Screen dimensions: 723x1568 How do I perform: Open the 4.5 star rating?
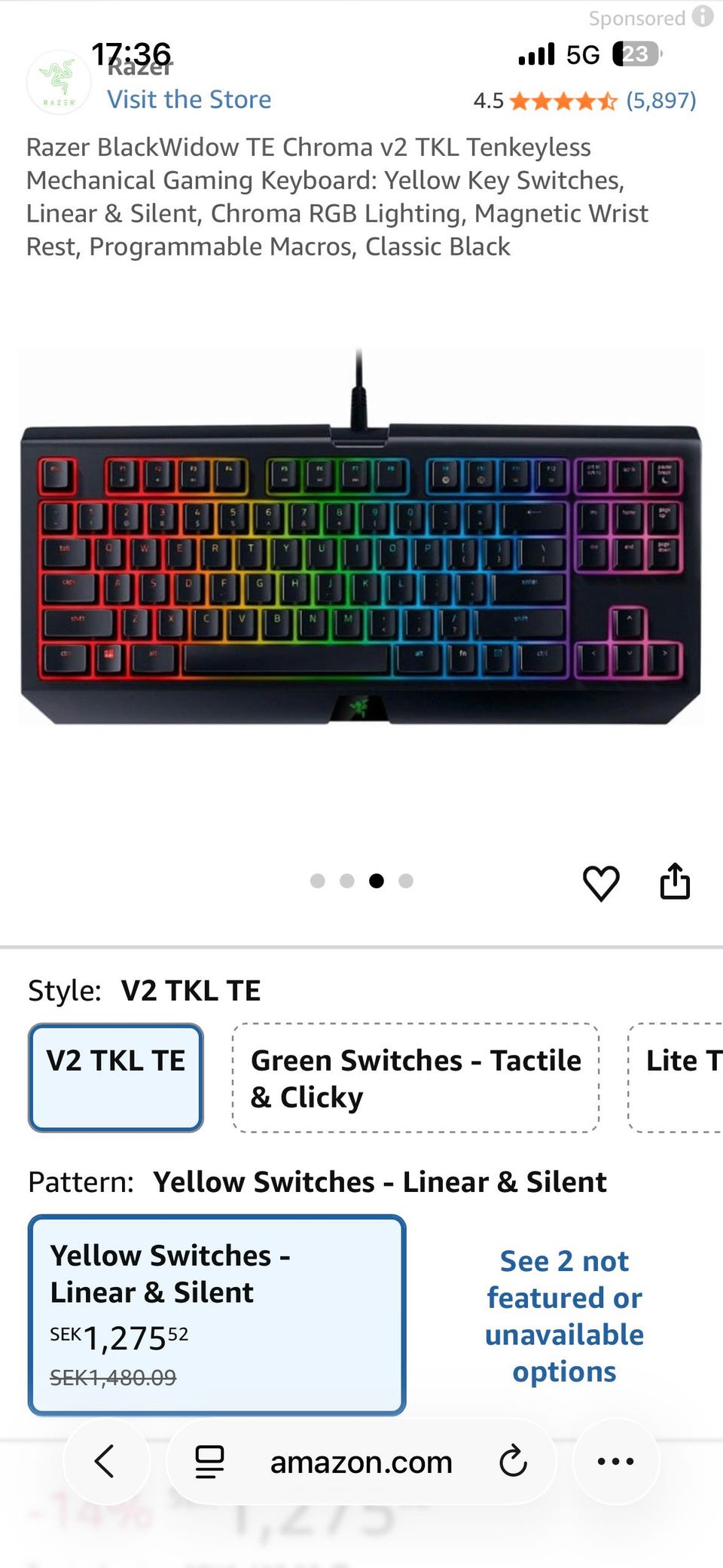(x=545, y=100)
